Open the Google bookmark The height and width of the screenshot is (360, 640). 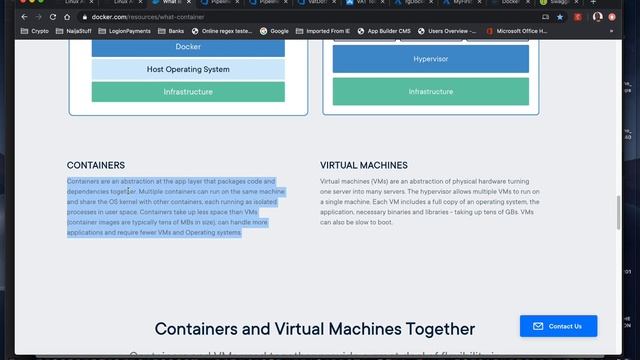pos(274,31)
